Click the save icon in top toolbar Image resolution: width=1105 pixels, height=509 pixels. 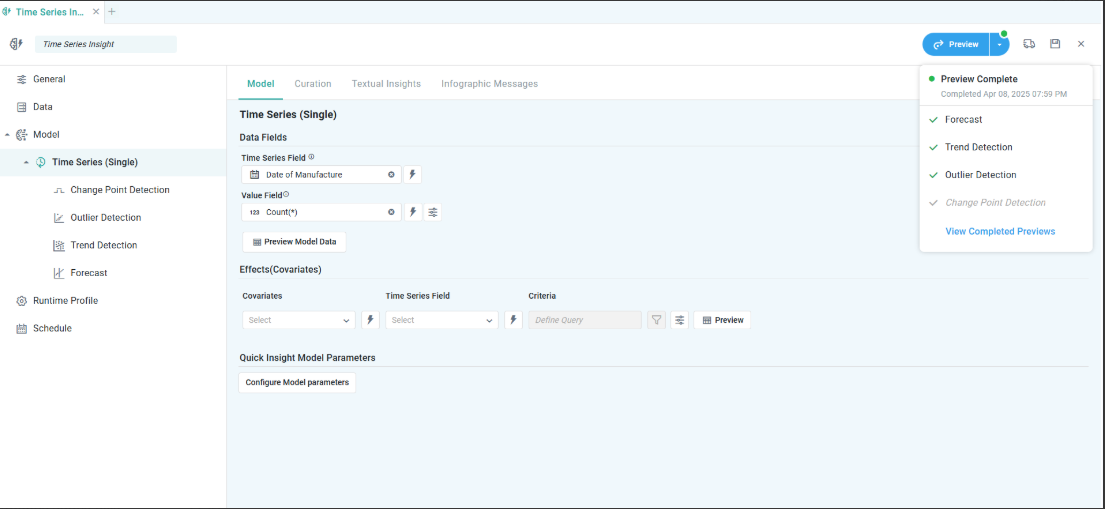point(1055,44)
